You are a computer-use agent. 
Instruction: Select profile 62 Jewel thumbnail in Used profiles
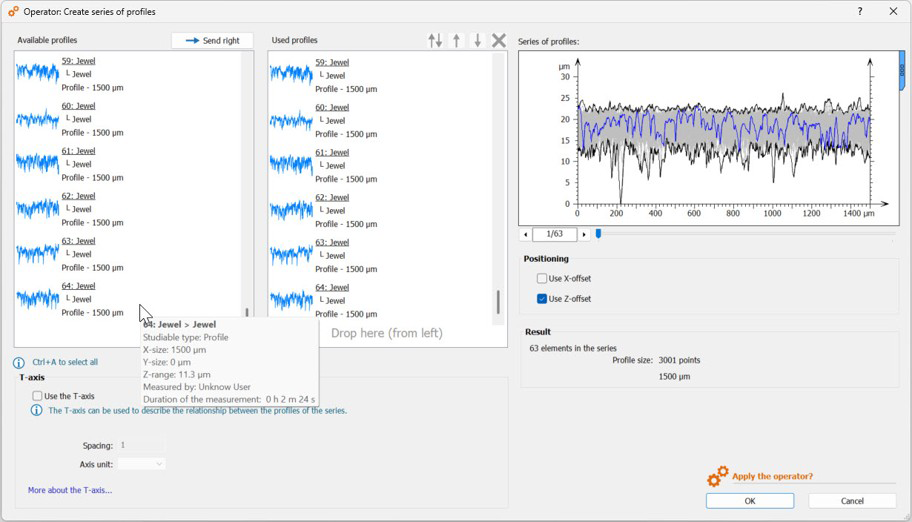pos(291,210)
